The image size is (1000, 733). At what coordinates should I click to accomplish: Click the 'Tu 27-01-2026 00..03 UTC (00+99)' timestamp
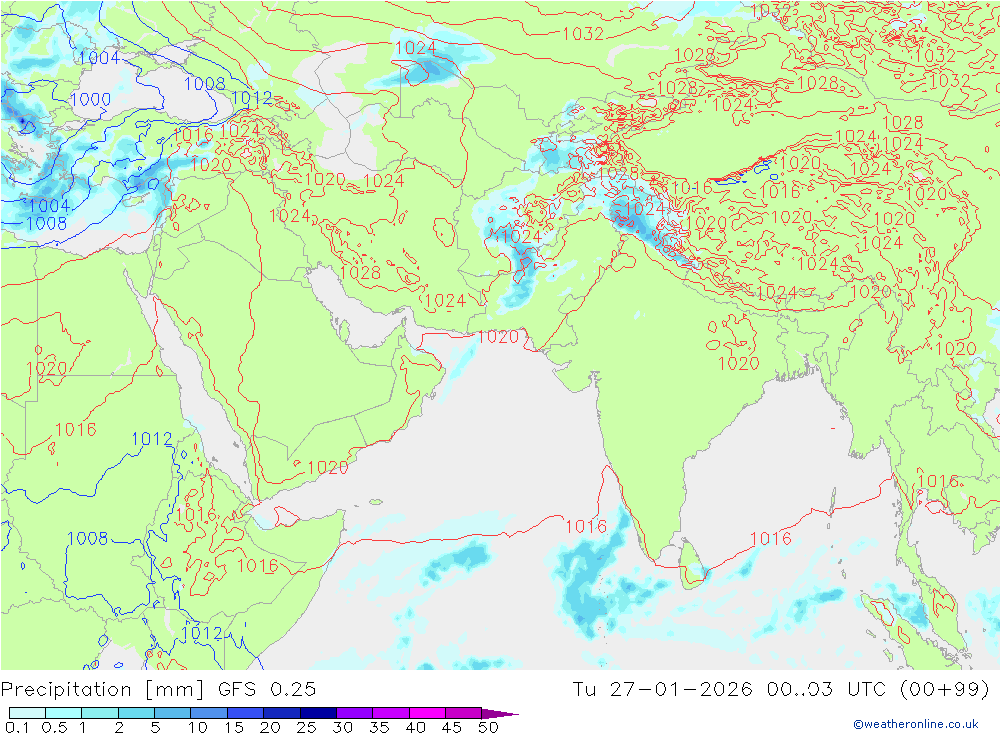tap(781, 690)
